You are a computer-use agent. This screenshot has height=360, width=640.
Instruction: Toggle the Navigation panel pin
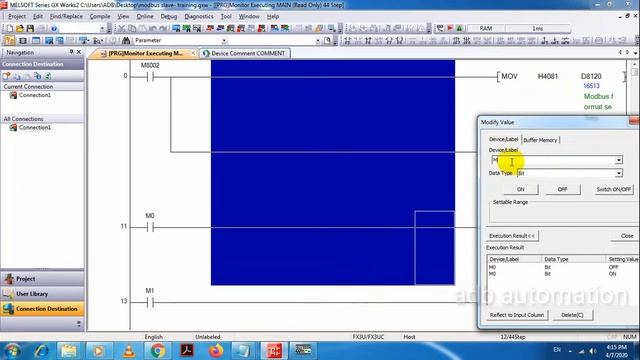point(71,52)
